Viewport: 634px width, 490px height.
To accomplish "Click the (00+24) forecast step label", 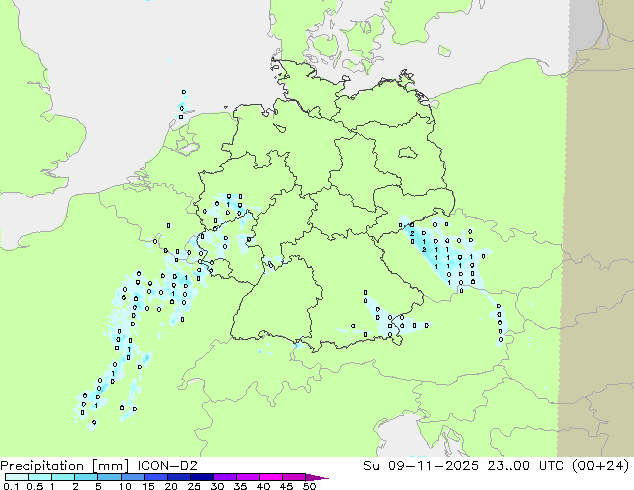I will pyautogui.click(x=601, y=466).
